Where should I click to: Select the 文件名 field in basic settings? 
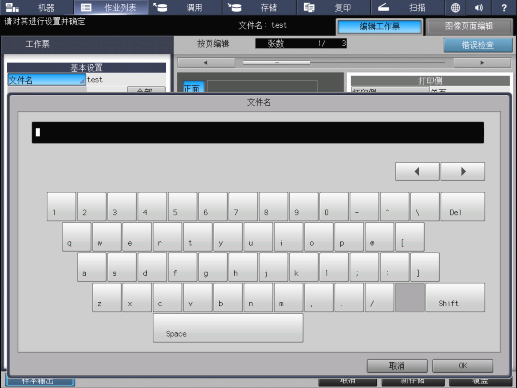(x=46, y=80)
